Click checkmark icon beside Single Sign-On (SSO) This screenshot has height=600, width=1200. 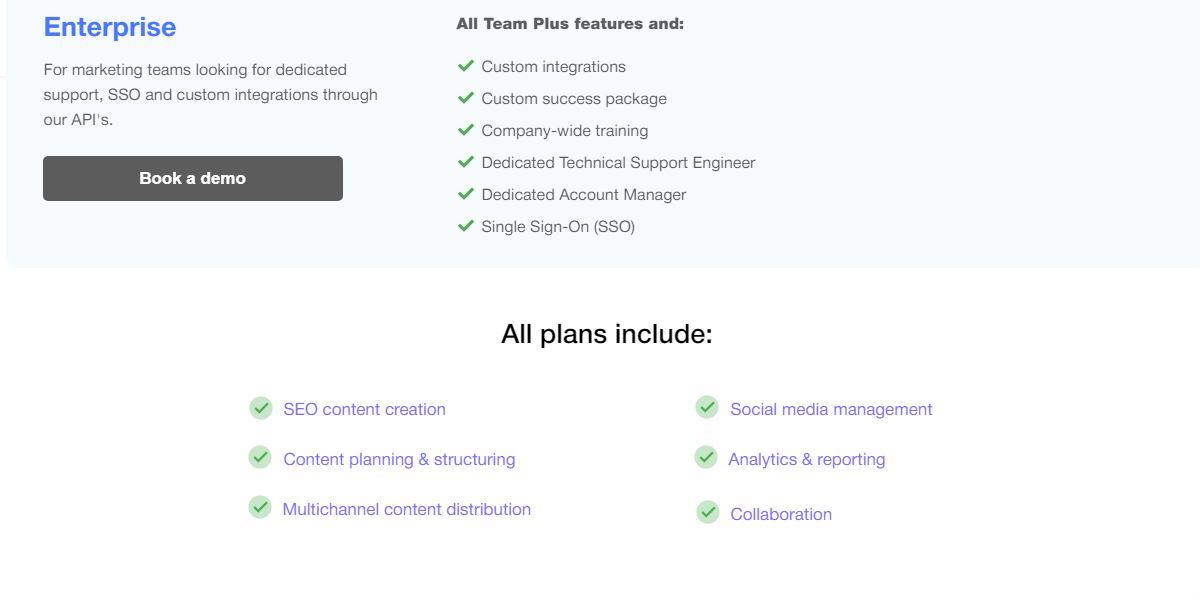pyautogui.click(x=465, y=226)
